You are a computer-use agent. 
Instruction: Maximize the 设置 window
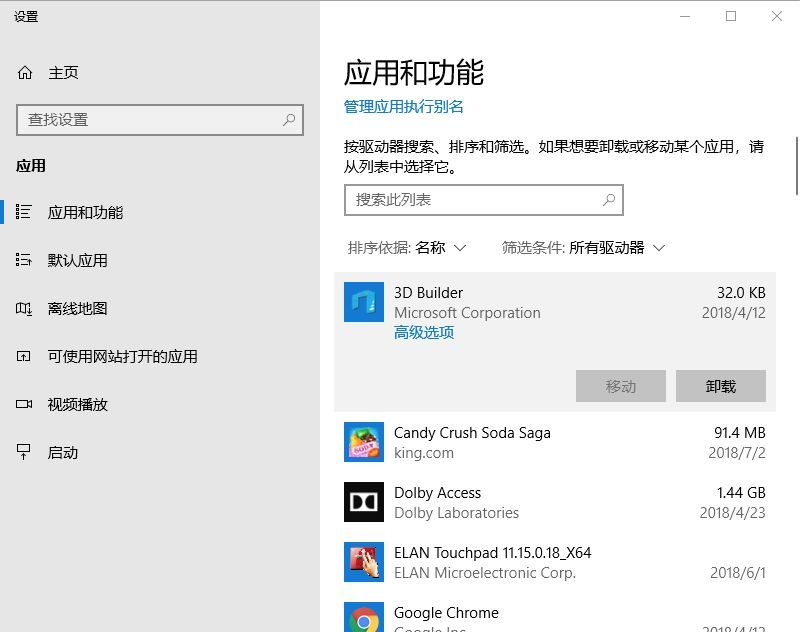point(731,16)
